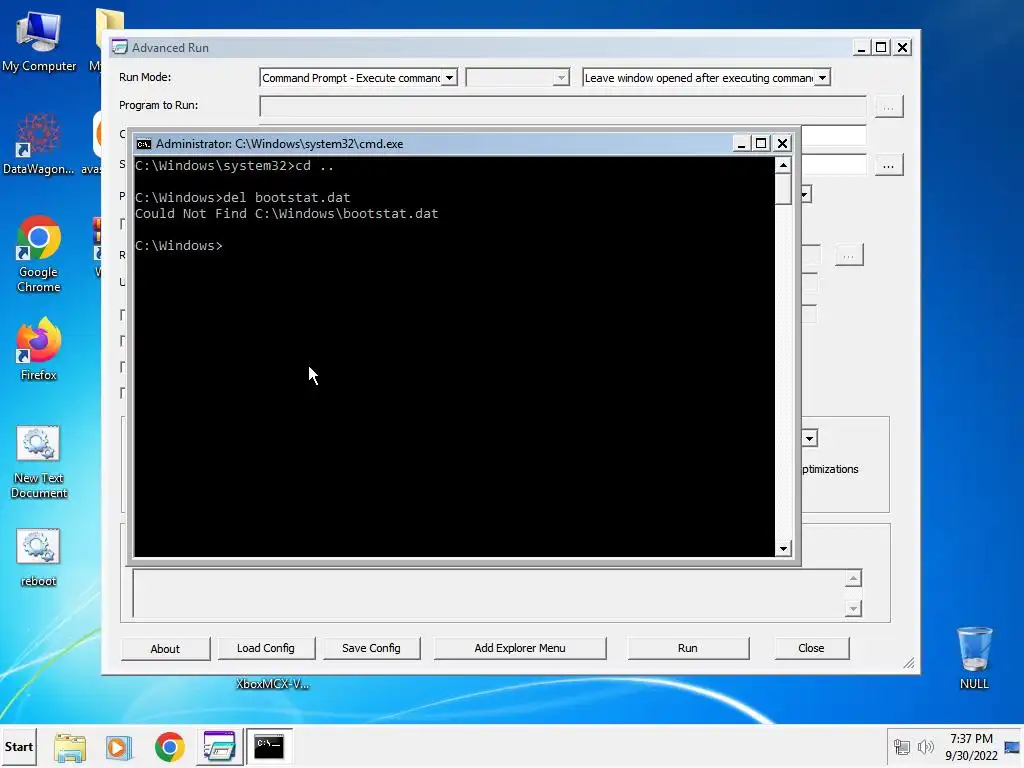Open My Computer desktop icon
Image resolution: width=1024 pixels, height=768 pixels.
pos(39,40)
